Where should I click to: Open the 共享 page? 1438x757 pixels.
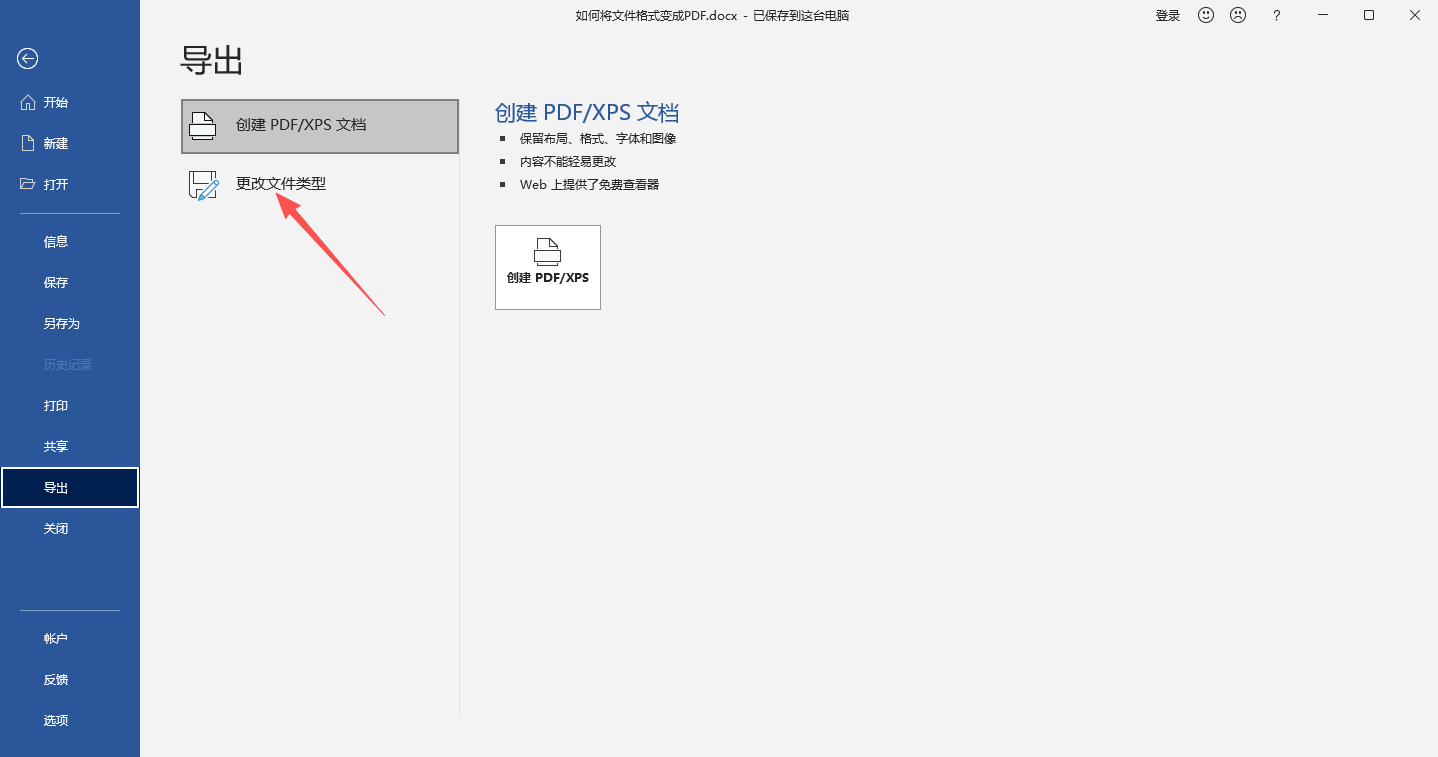pos(70,446)
